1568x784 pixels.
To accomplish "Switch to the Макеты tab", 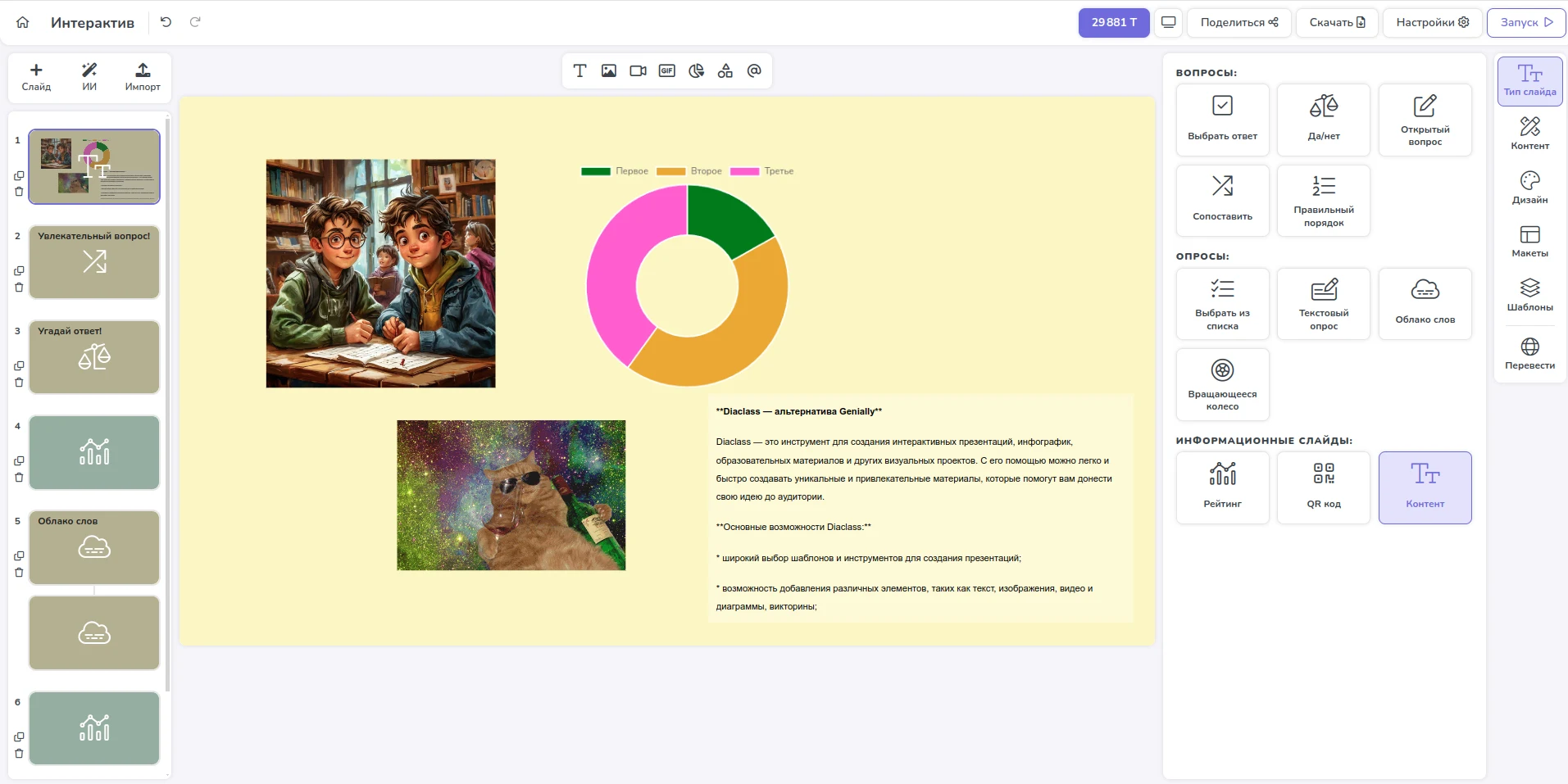I will pyautogui.click(x=1529, y=242).
